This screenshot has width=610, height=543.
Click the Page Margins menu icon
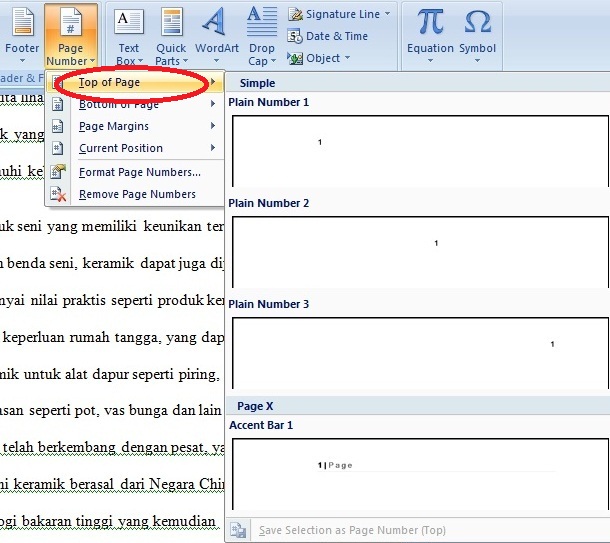[x=58, y=126]
